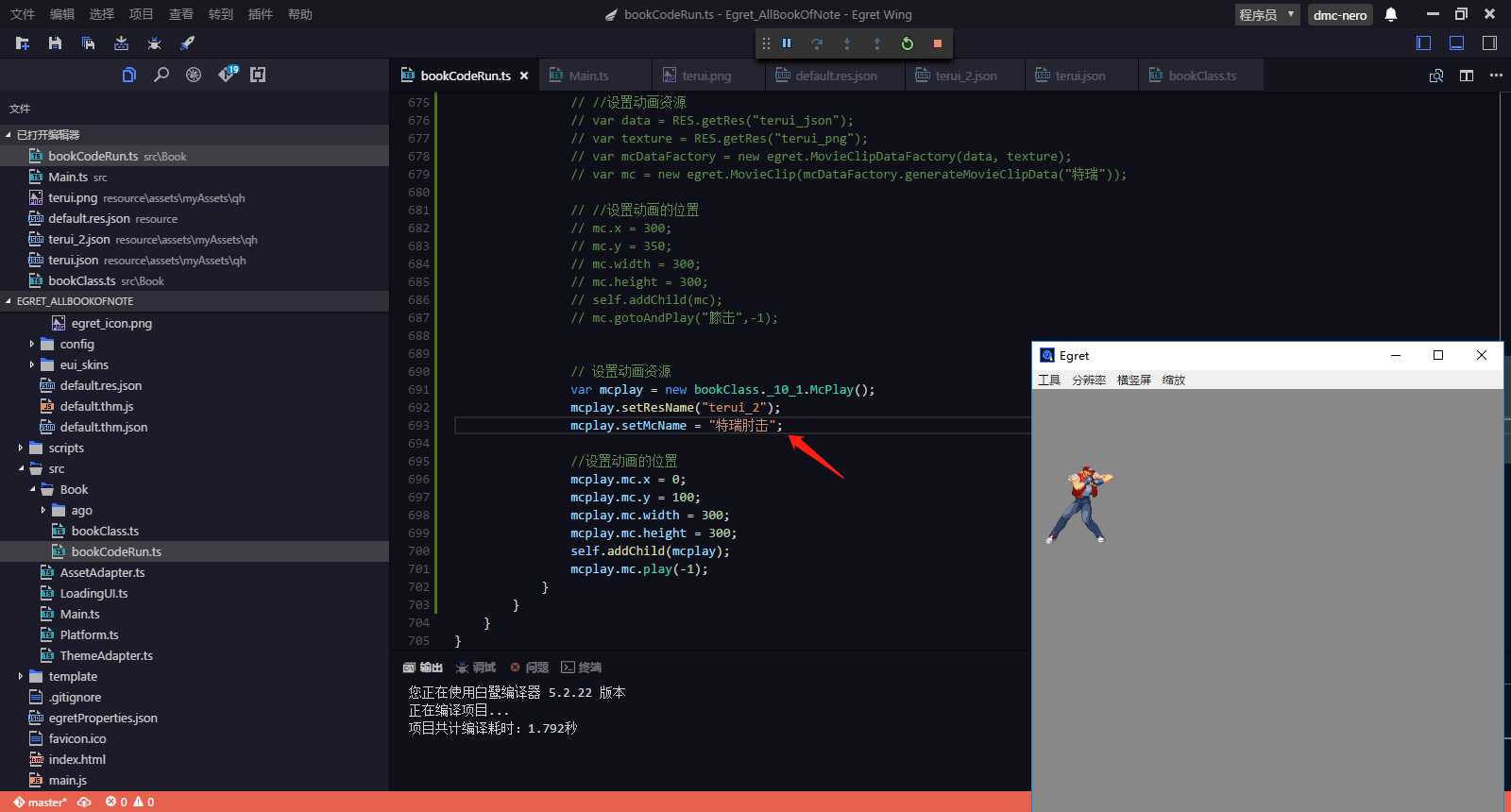
Task: Click the notification bell icon
Action: (x=1391, y=14)
